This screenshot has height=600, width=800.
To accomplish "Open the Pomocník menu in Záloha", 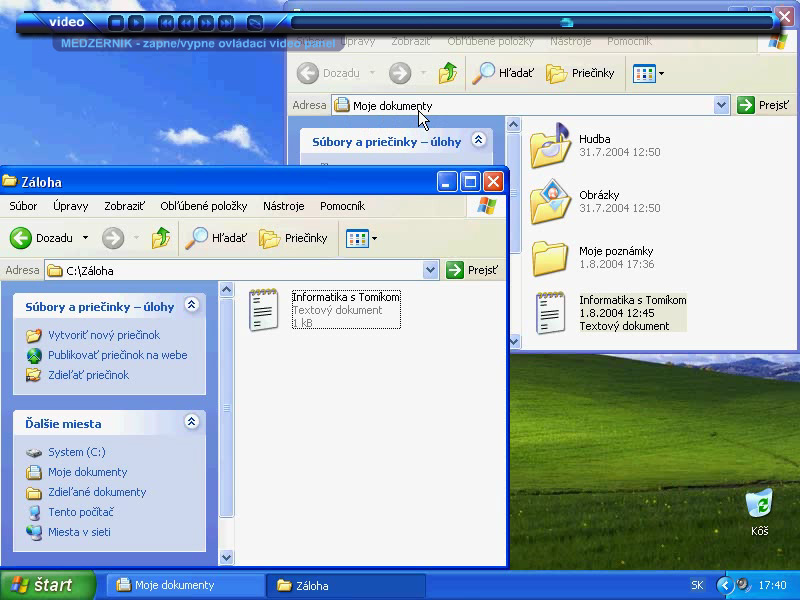I will 342,206.
